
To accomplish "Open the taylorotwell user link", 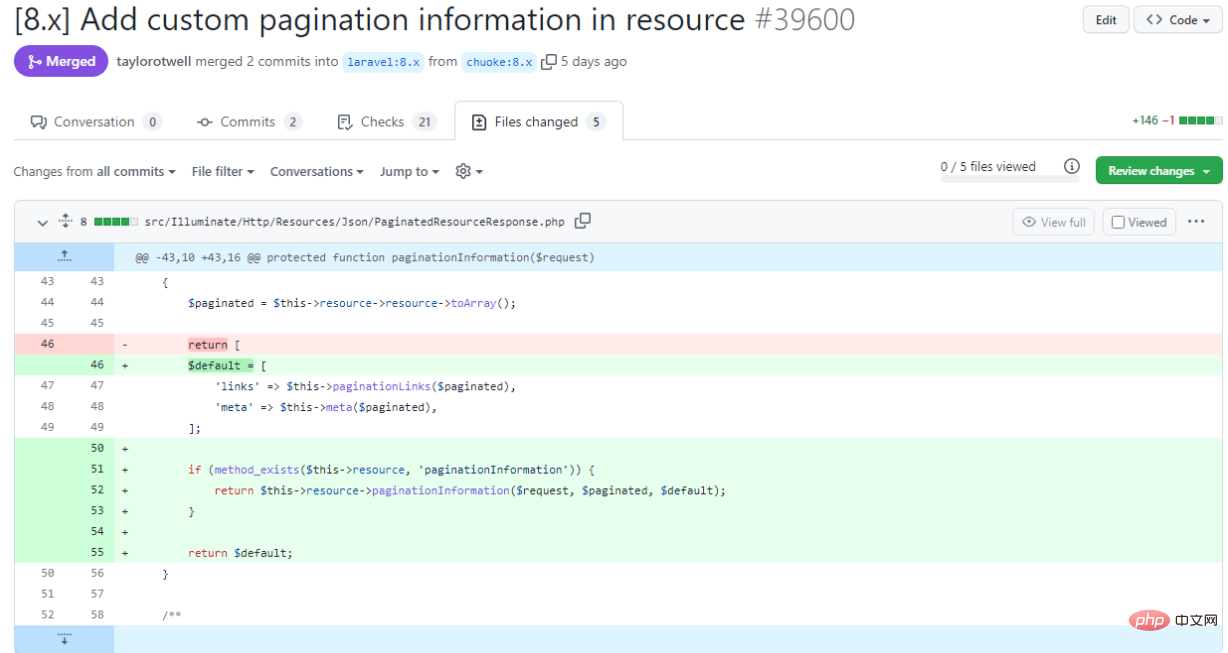I will (x=154, y=62).
